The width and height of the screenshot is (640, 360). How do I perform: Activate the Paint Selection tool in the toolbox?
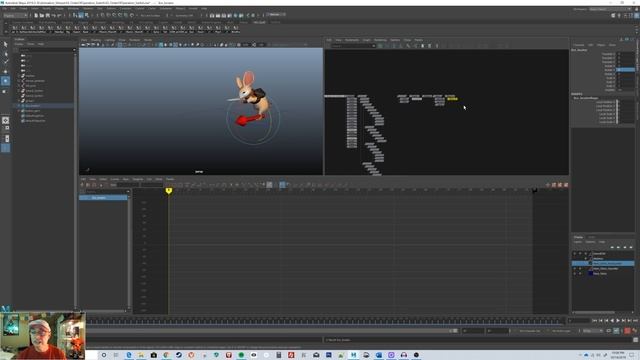[5, 62]
